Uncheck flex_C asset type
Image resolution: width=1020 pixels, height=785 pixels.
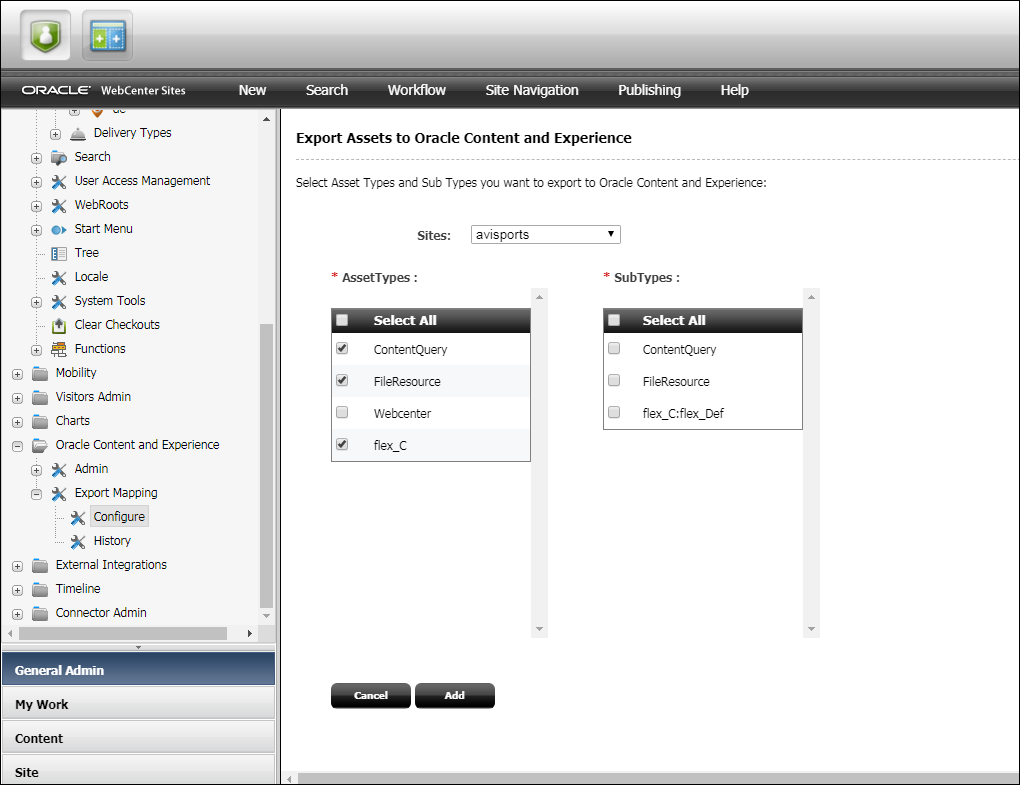[342, 444]
